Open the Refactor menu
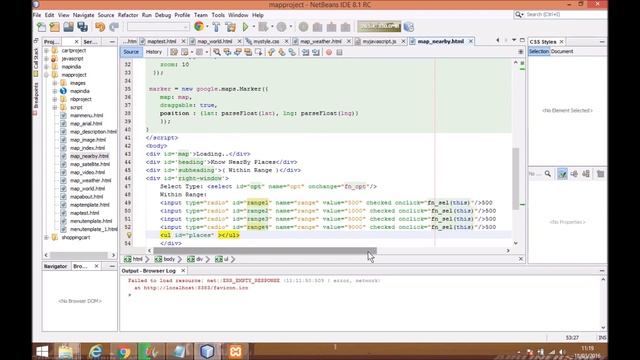 [x=128, y=15]
